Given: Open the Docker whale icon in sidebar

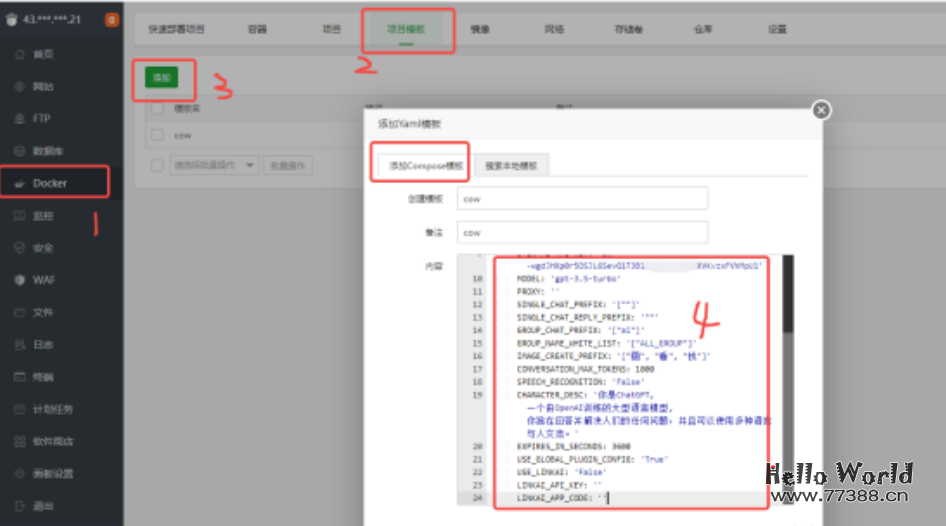Looking at the screenshot, I should [19, 183].
